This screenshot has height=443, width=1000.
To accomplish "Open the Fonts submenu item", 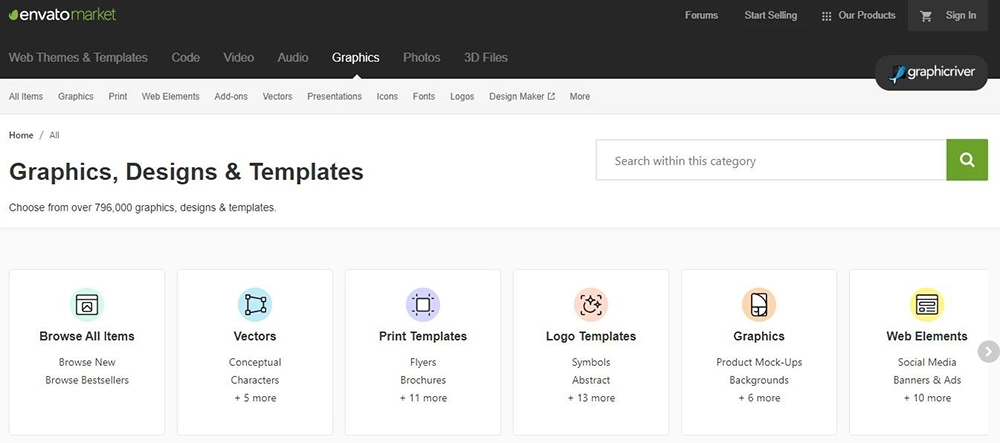I will click(x=423, y=96).
